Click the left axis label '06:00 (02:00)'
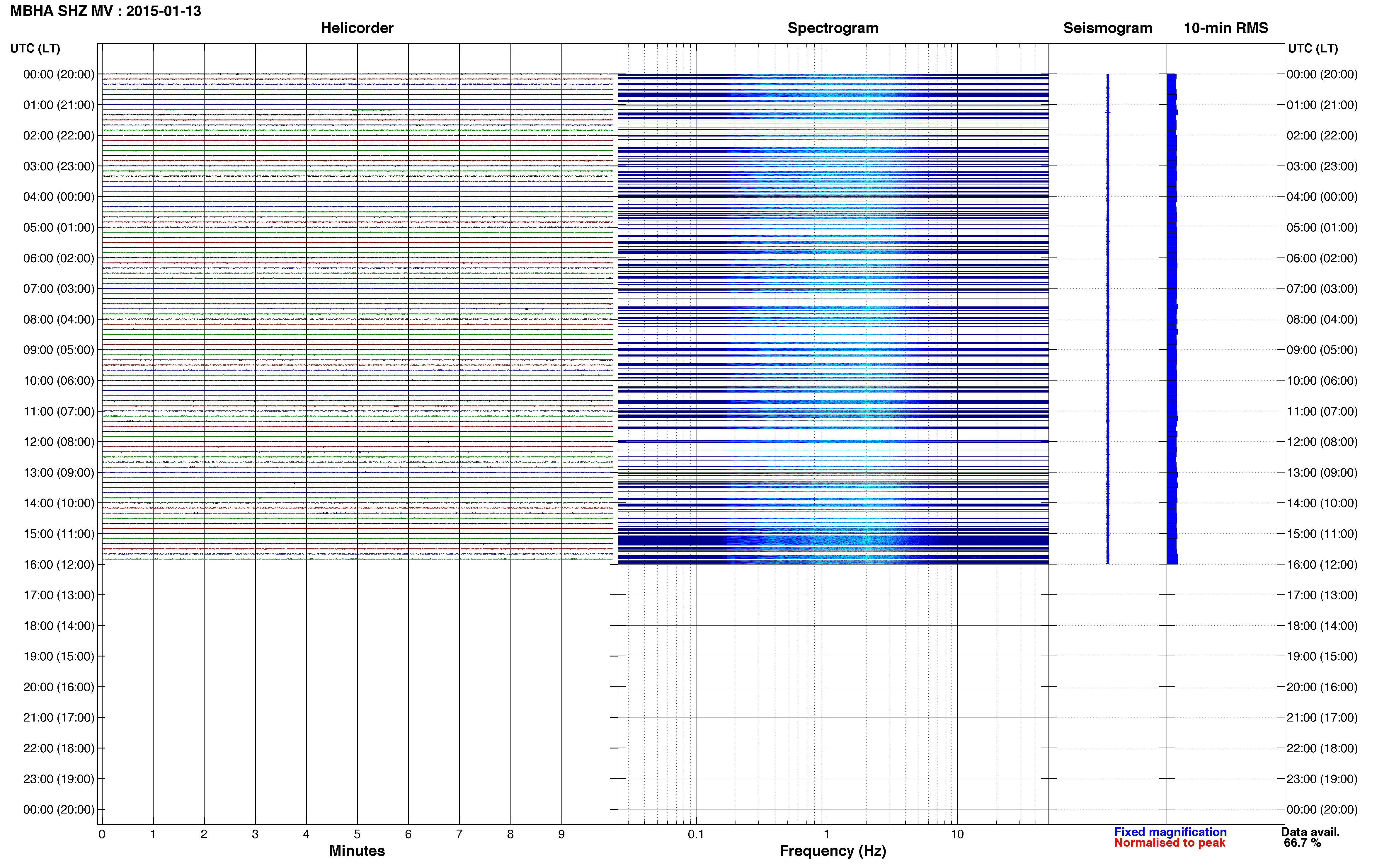Screen dimensions: 1389x868 59,258
